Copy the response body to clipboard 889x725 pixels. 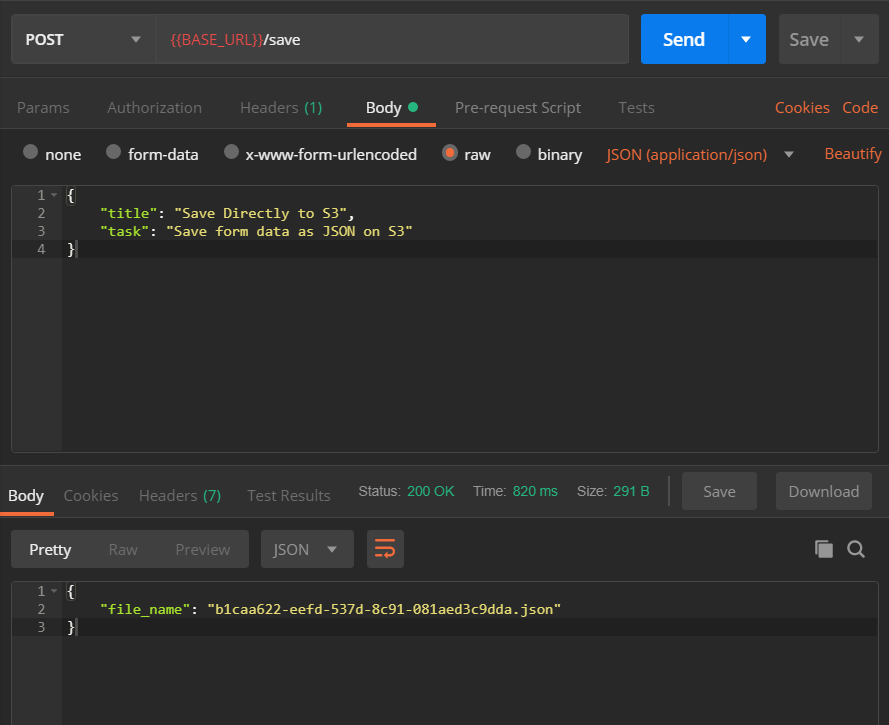point(823,549)
